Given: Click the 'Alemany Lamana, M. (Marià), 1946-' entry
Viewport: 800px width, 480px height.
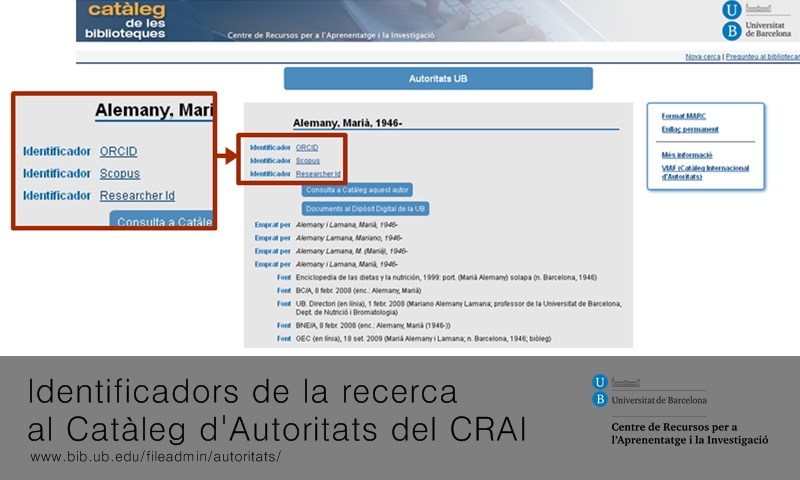Looking at the screenshot, I should 352,251.
